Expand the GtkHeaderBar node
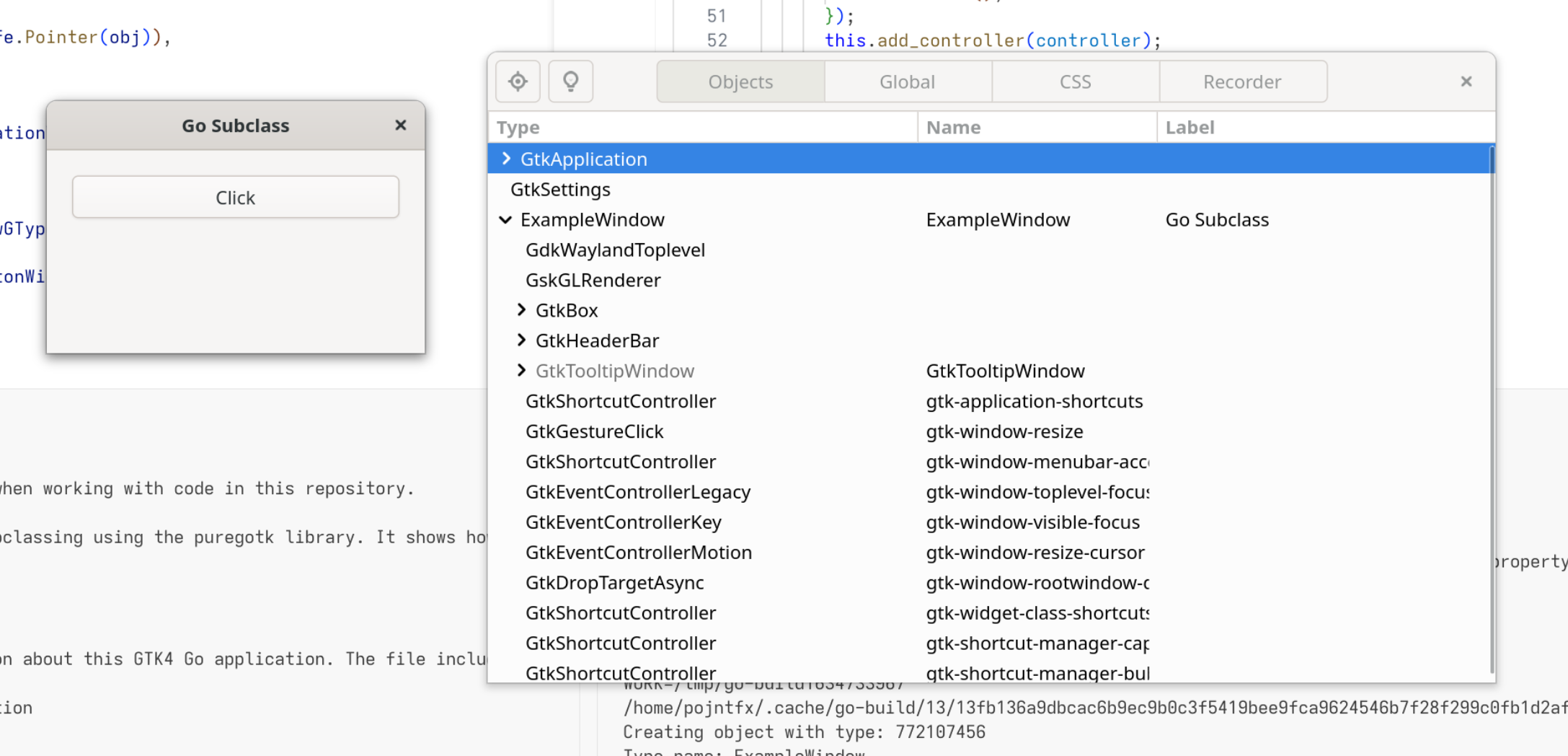Image resolution: width=1568 pixels, height=756 pixels. tap(521, 340)
